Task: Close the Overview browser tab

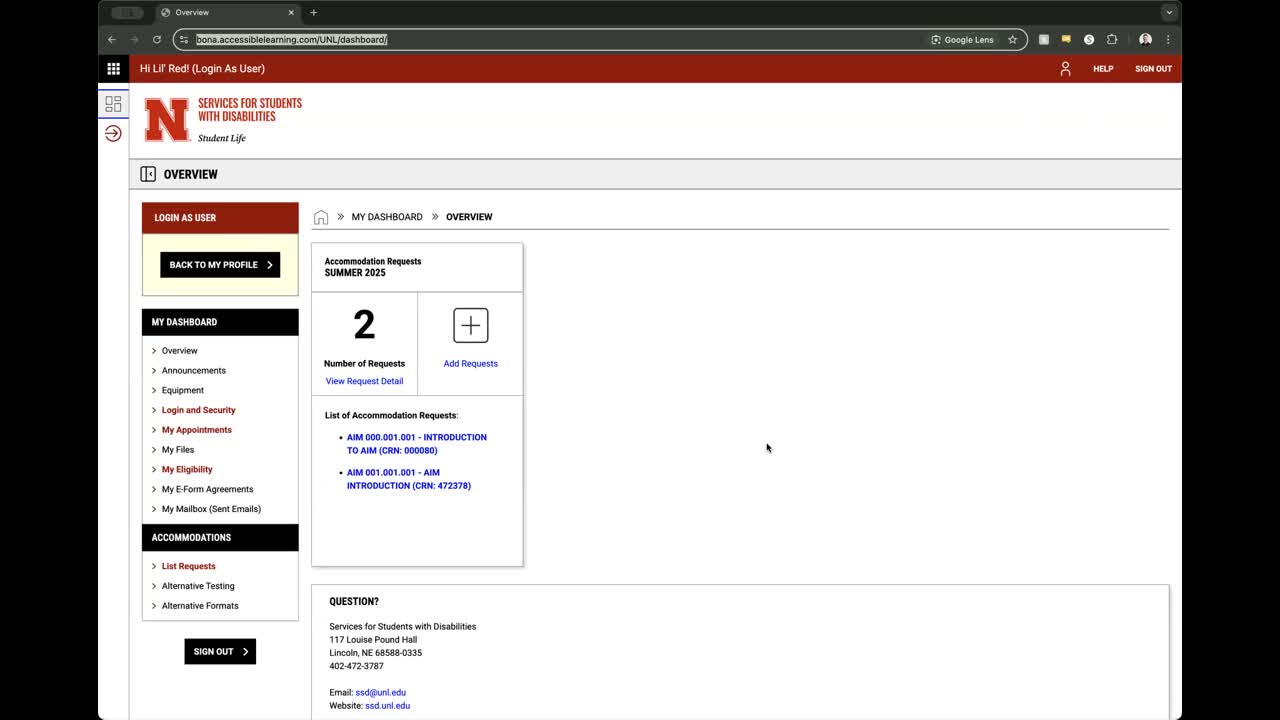Action: (292, 13)
